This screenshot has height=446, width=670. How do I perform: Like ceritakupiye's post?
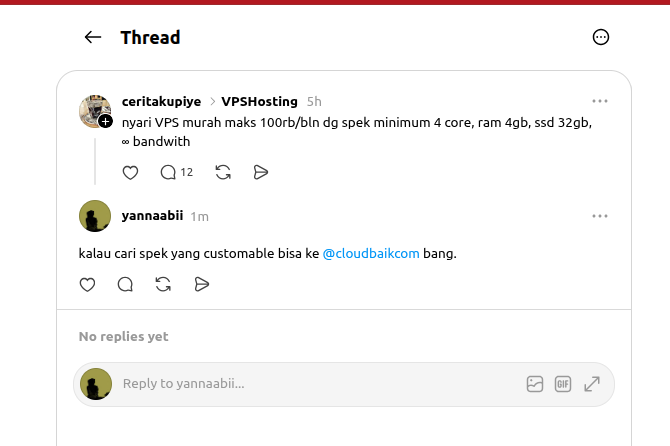click(x=130, y=173)
